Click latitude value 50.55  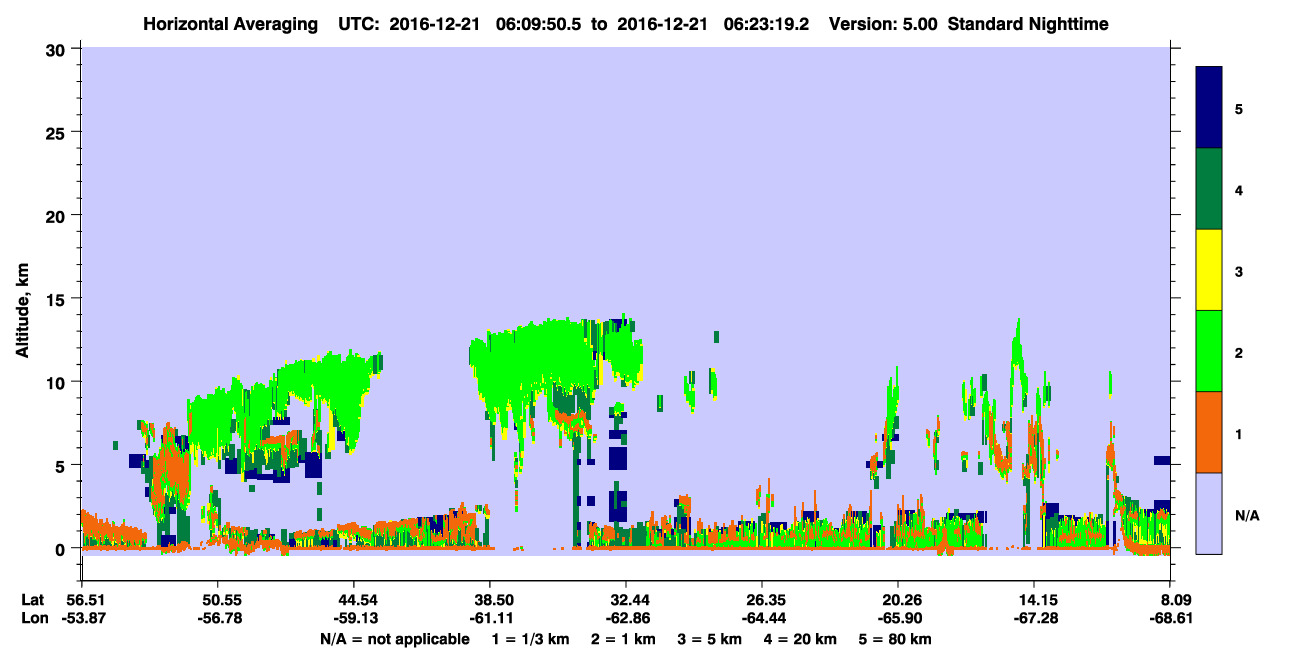(217, 600)
